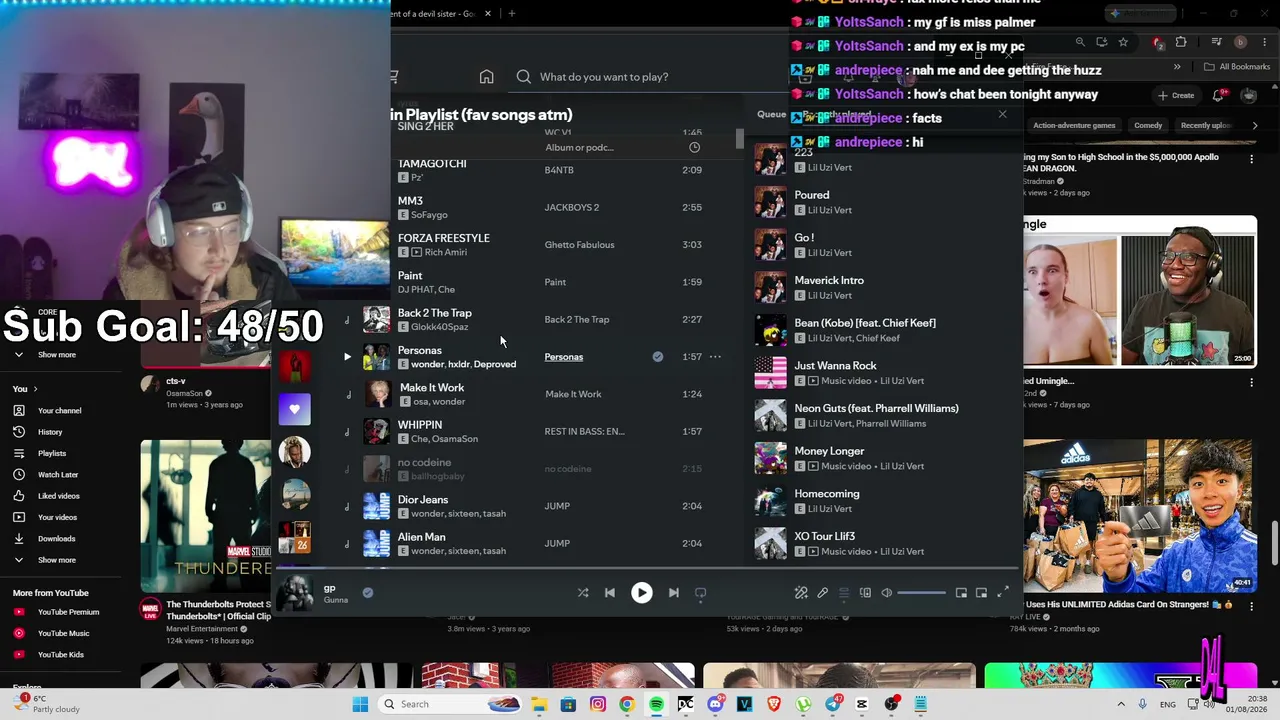1280x720 pixels.
Task: Open Connect to a device in Spotify
Action: tap(865, 593)
